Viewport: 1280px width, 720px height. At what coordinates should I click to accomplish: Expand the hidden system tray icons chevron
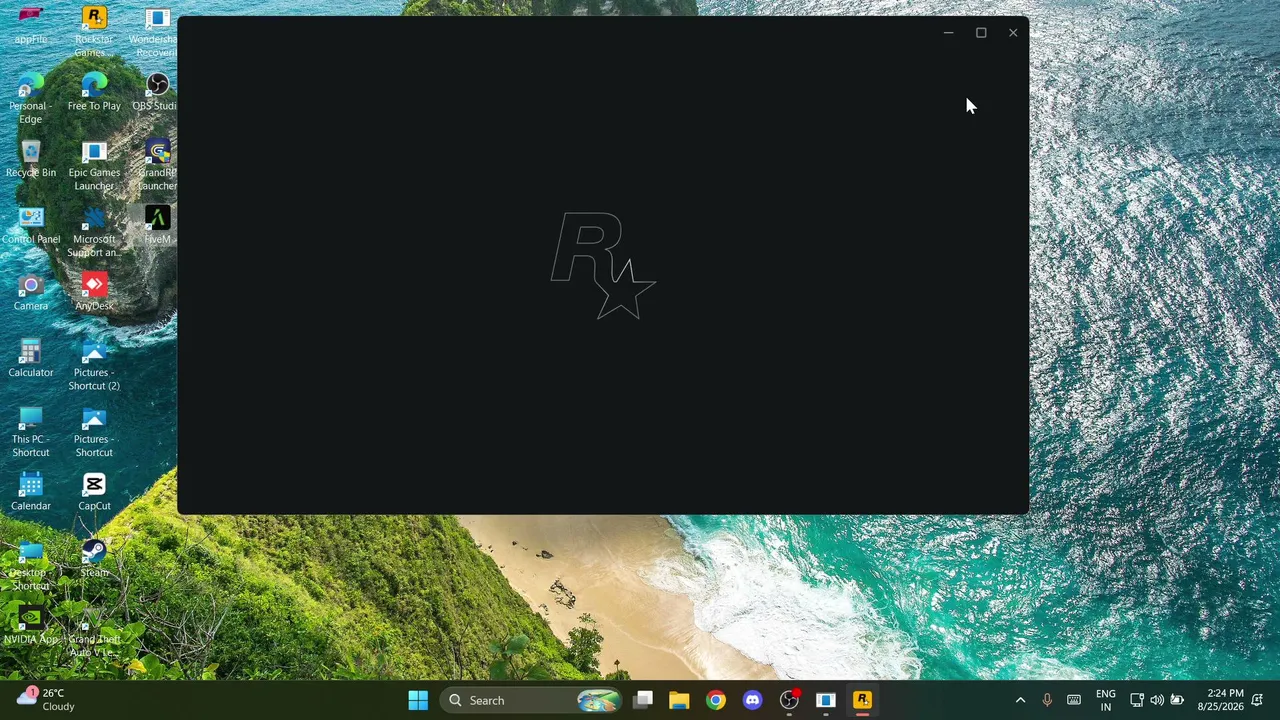point(1020,700)
